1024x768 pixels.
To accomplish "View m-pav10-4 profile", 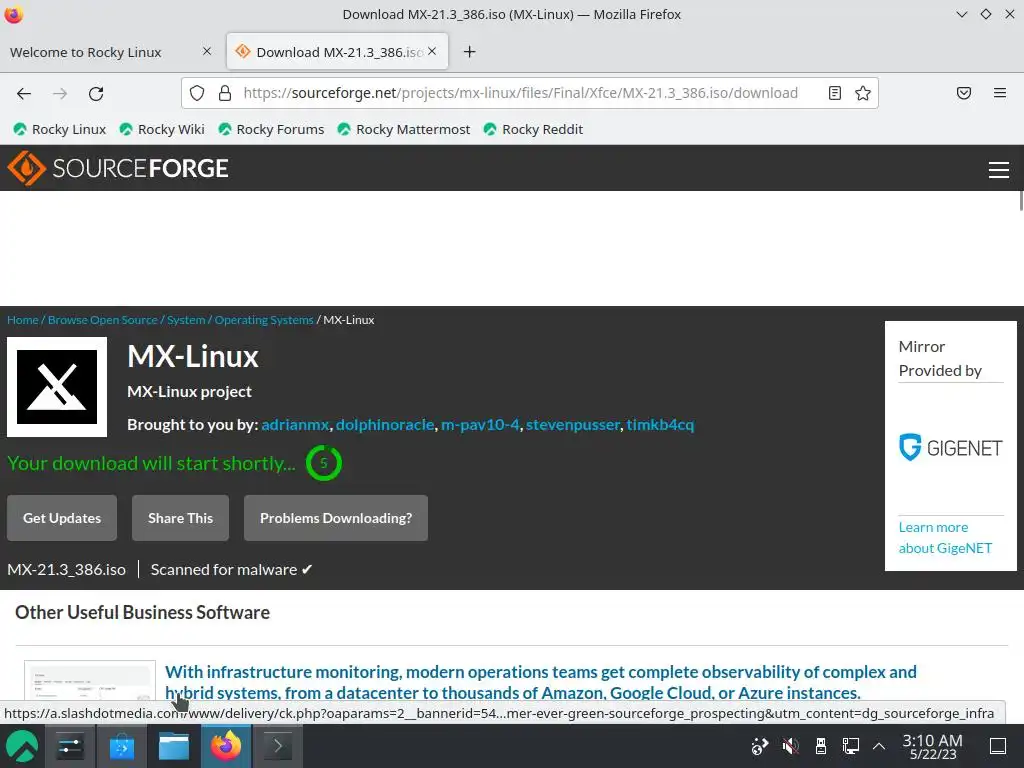I will [480, 424].
